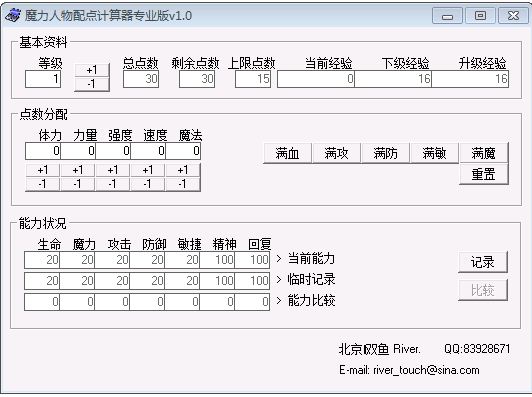Add one point to 魔法
This screenshot has width=532, height=397.
click(183, 170)
